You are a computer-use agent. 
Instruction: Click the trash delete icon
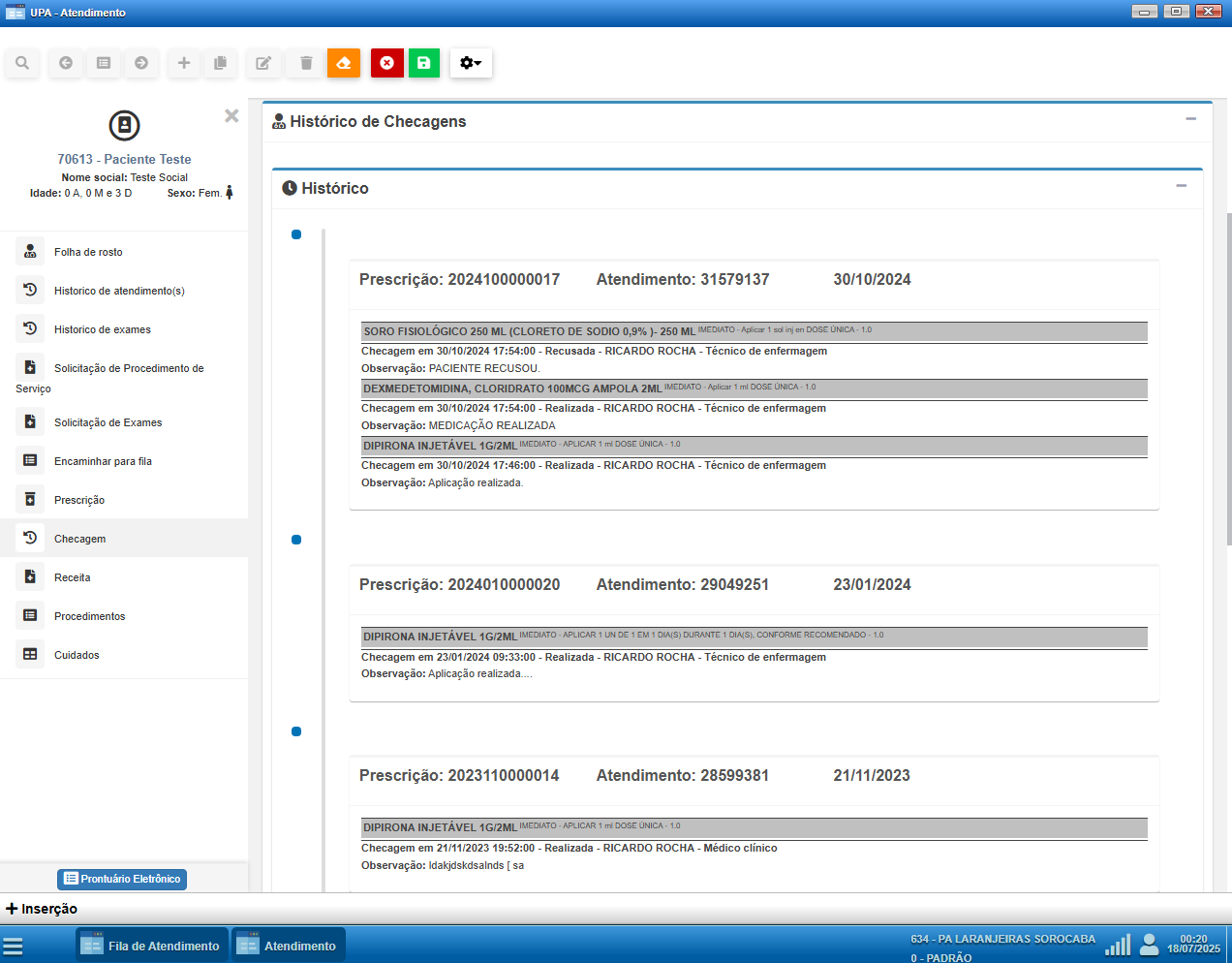pos(306,63)
